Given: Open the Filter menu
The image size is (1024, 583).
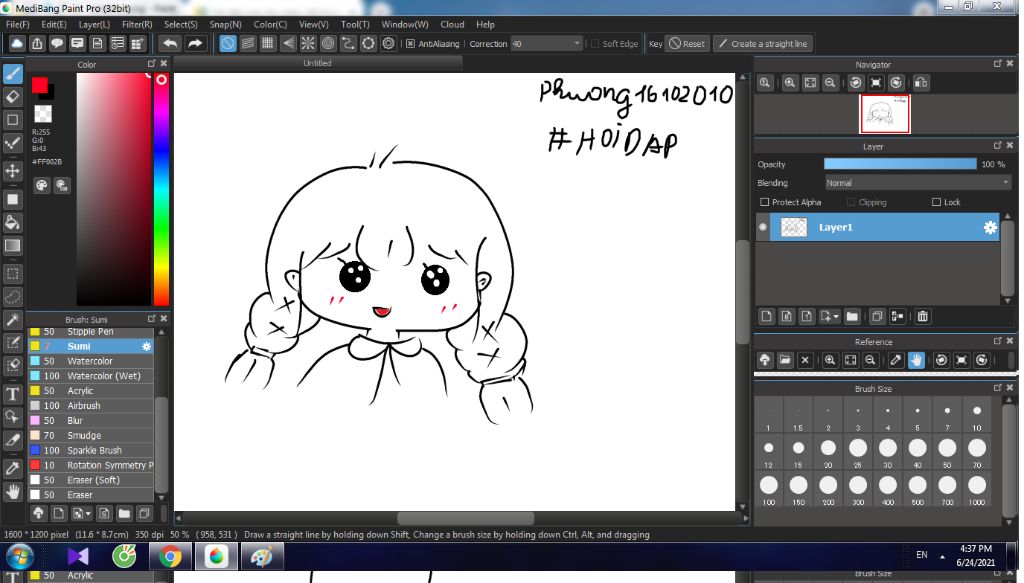Looking at the screenshot, I should tap(137, 24).
